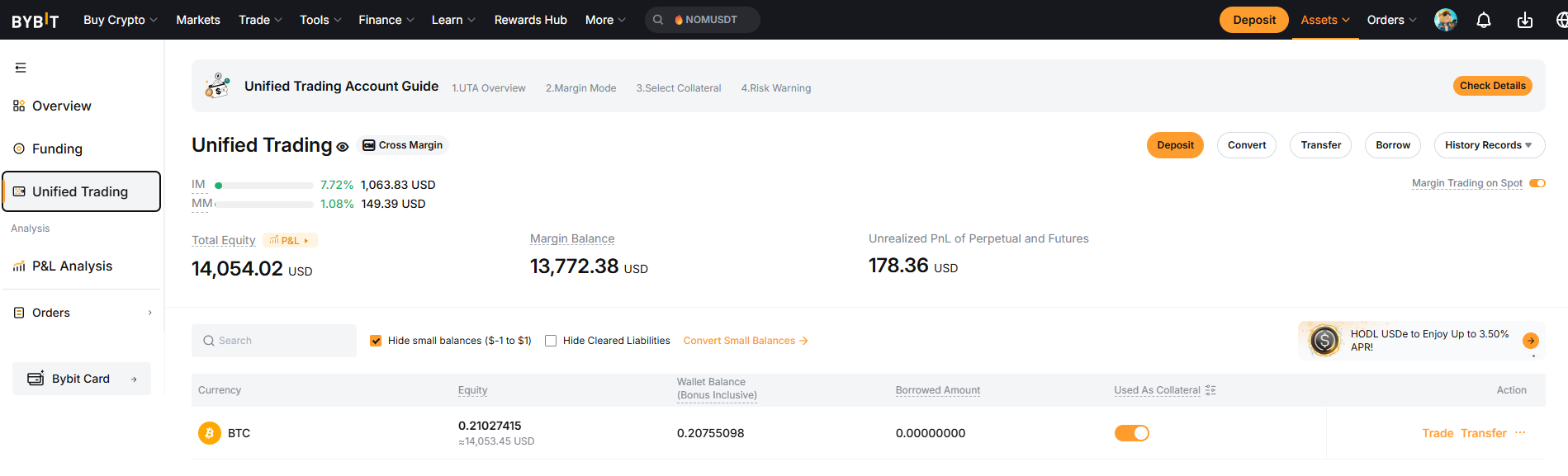Click Convert Small Balances link
The image size is (1568, 476).
click(745, 341)
